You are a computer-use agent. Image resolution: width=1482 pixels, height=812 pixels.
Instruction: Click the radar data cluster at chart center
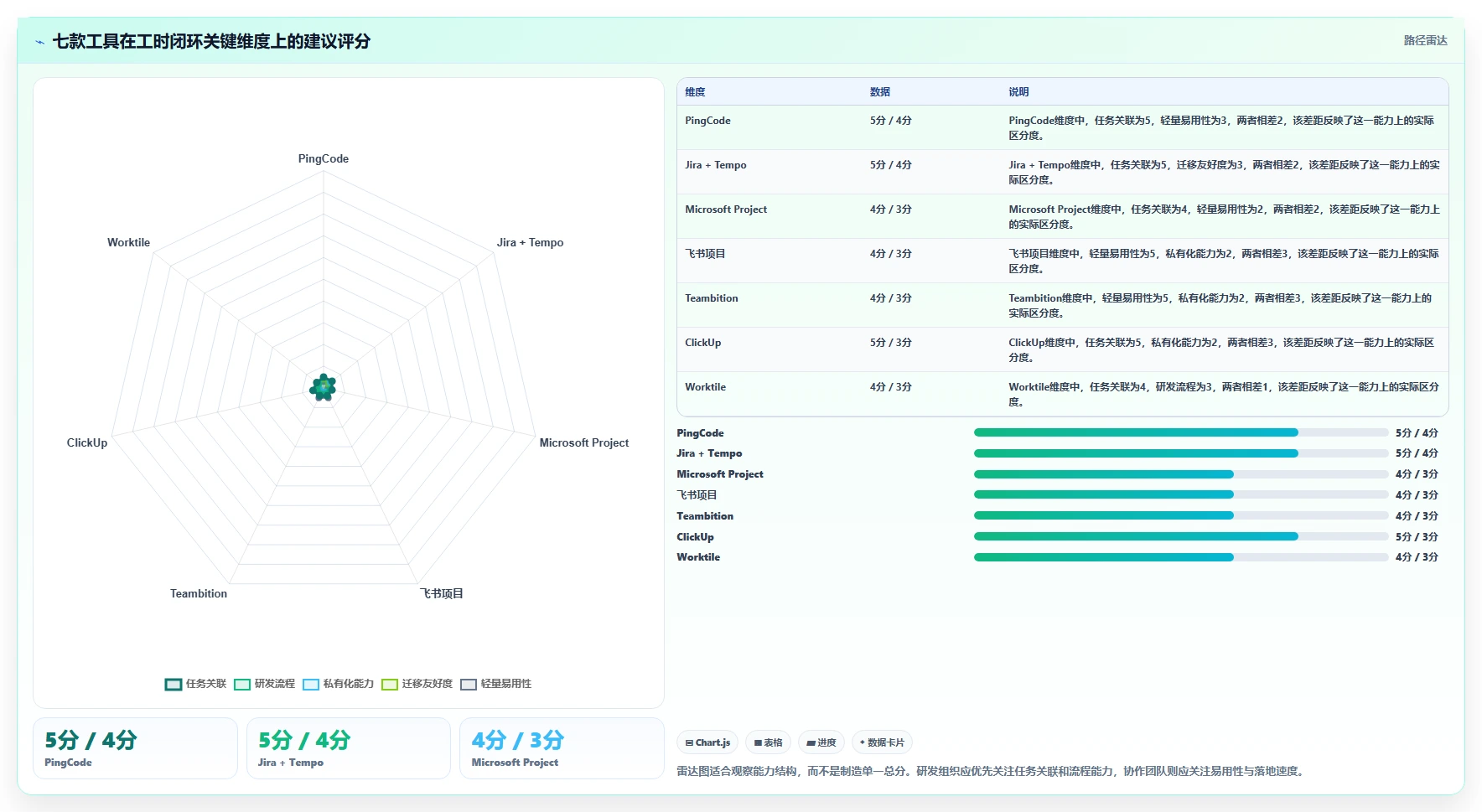324,387
